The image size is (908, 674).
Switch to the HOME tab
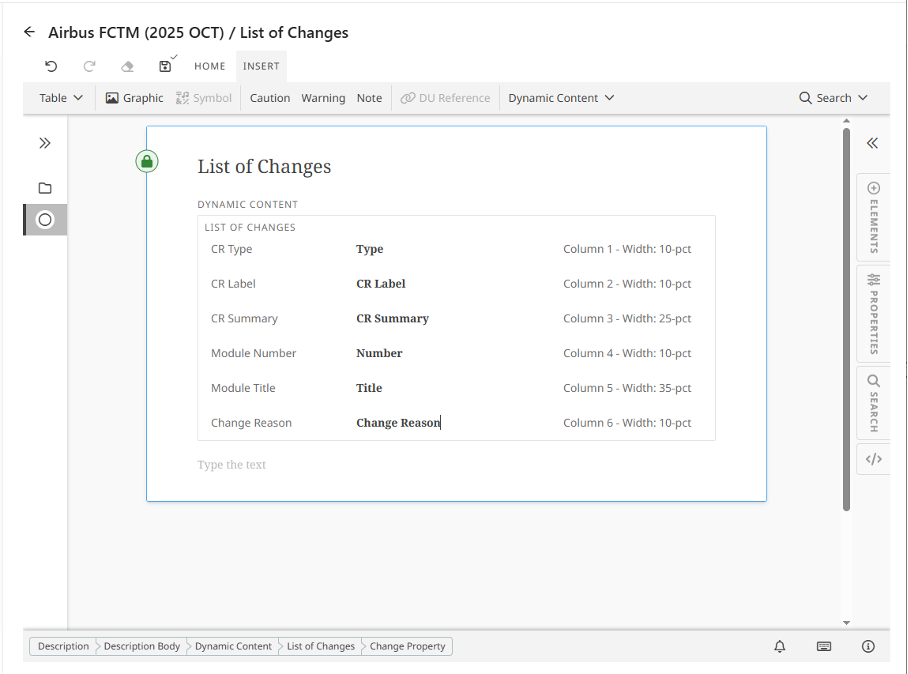210,66
